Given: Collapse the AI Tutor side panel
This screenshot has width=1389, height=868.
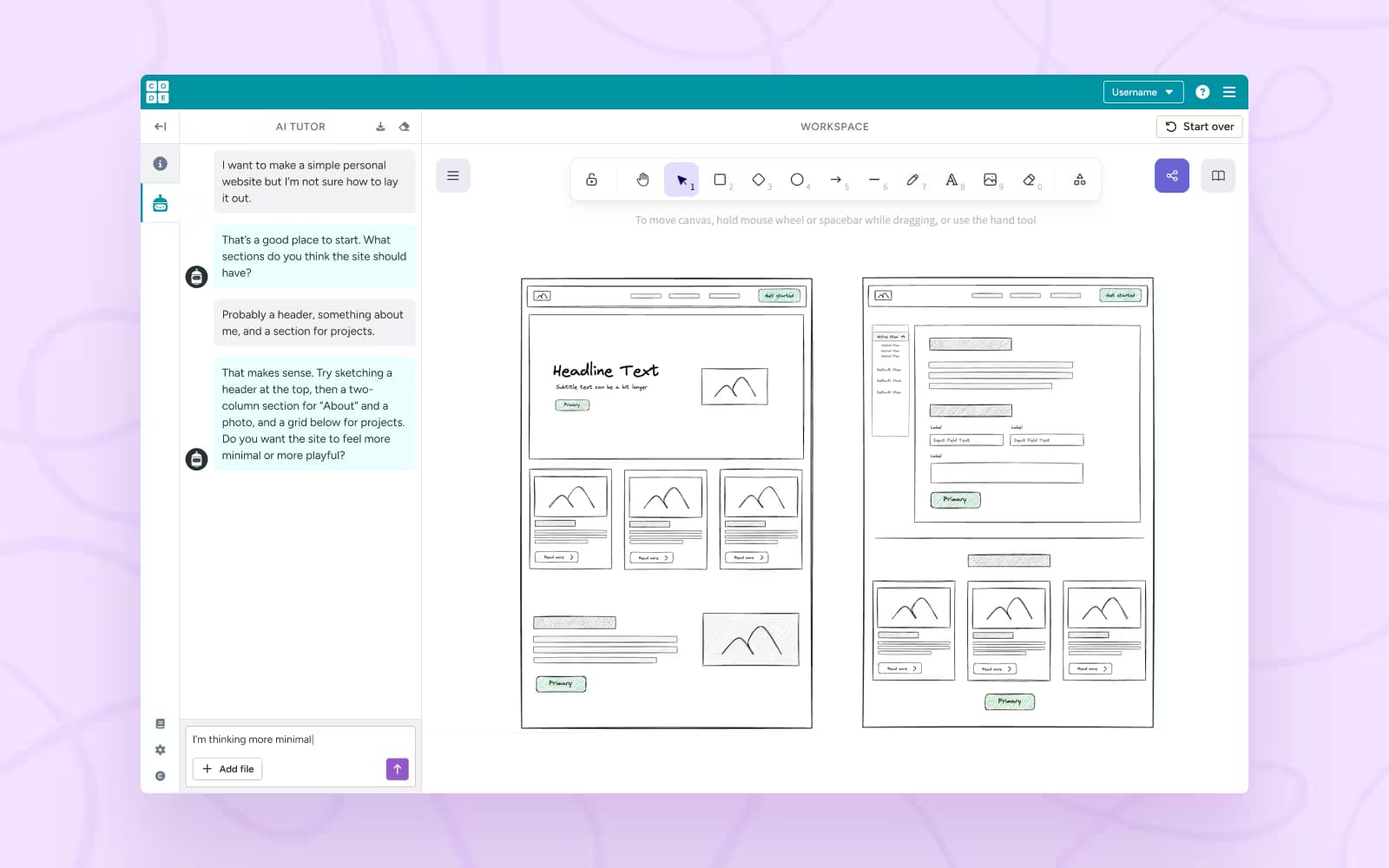Looking at the screenshot, I should (x=161, y=127).
